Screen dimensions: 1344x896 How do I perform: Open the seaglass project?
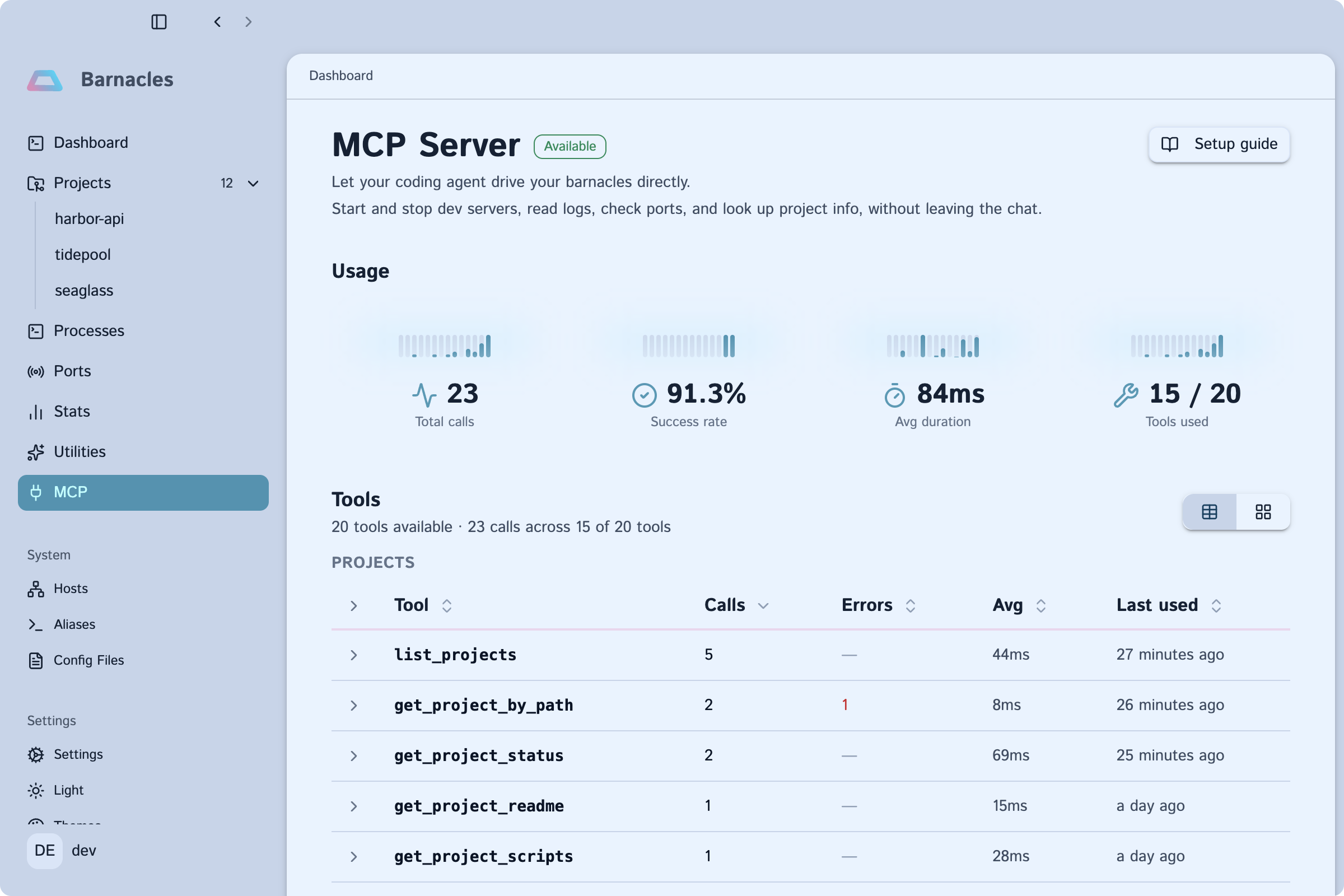pos(84,290)
